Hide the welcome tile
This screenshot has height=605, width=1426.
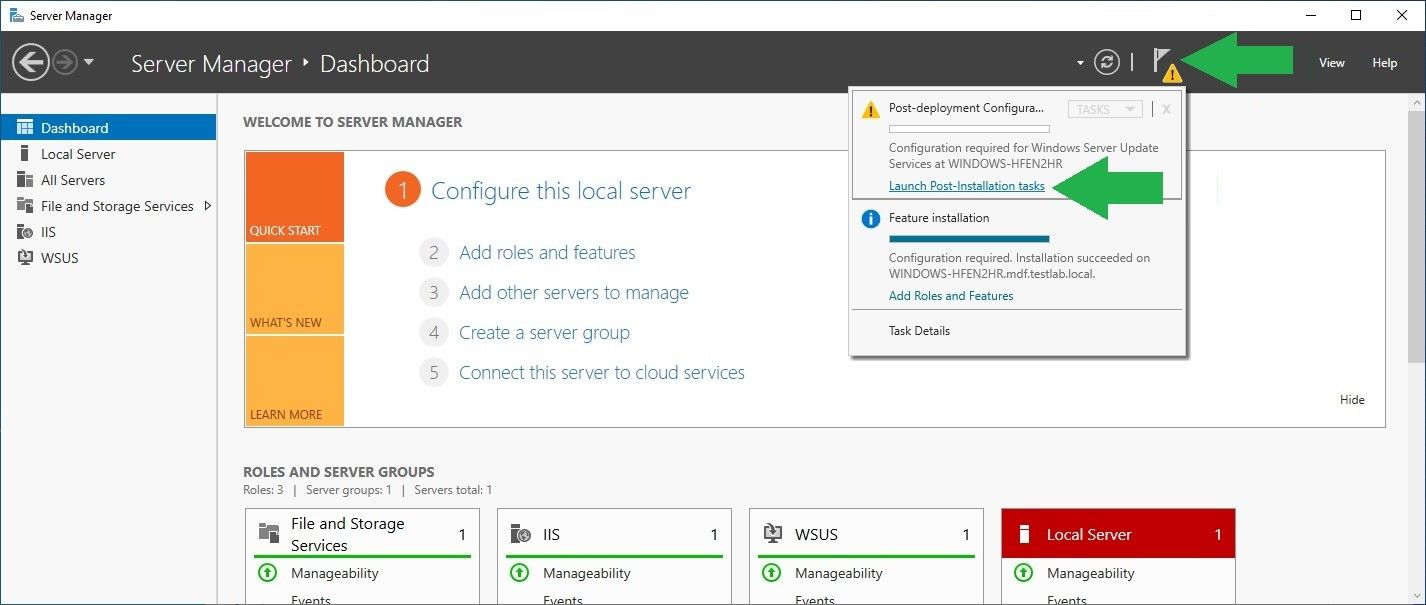click(x=1352, y=399)
